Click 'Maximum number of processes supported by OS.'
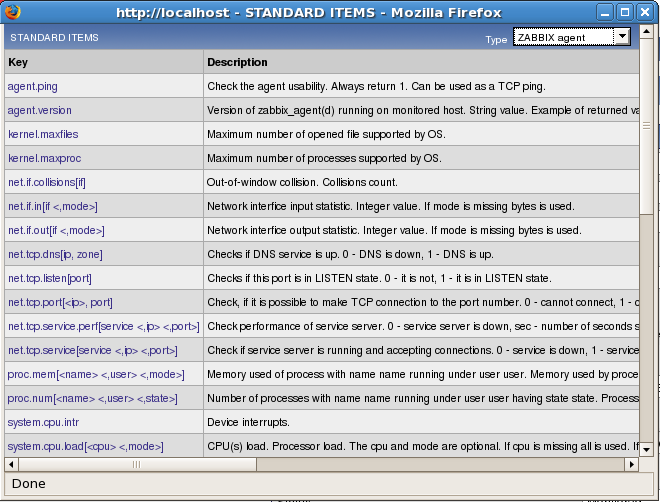The height and width of the screenshot is (502, 660). coord(324,158)
